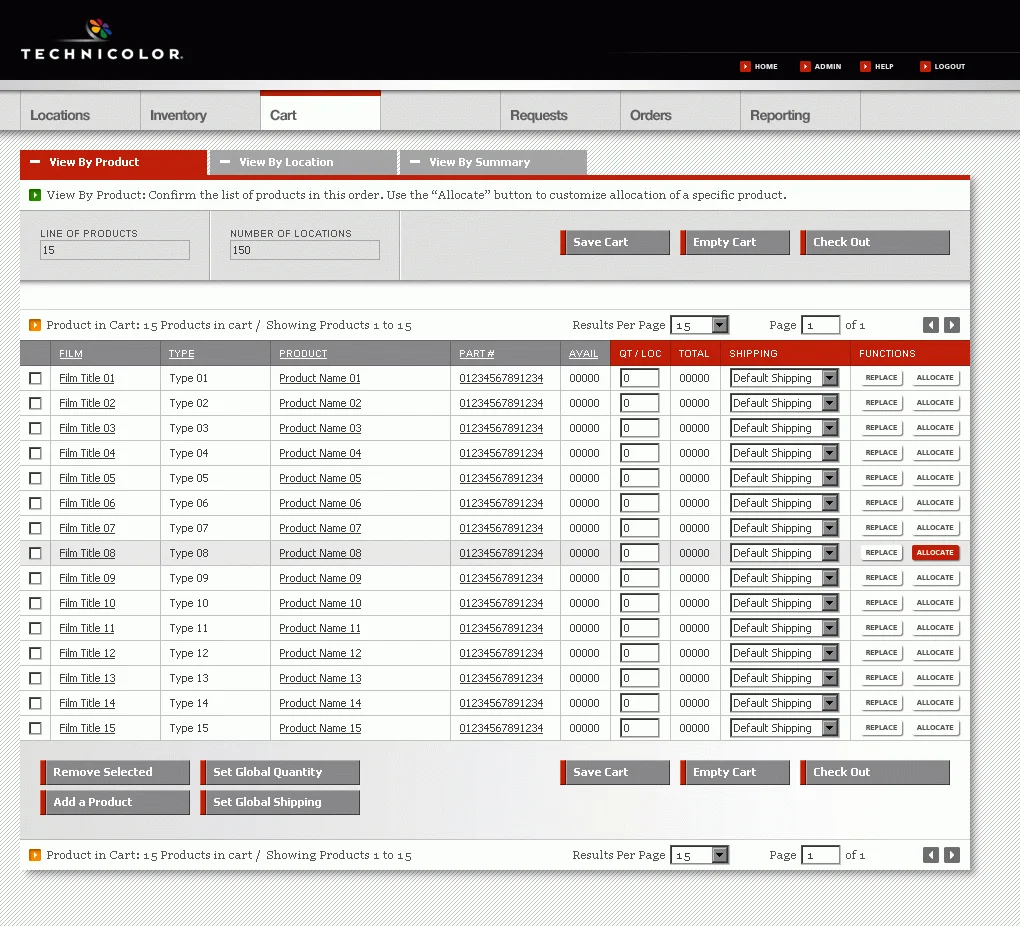Open the Requests tab

pos(560,111)
